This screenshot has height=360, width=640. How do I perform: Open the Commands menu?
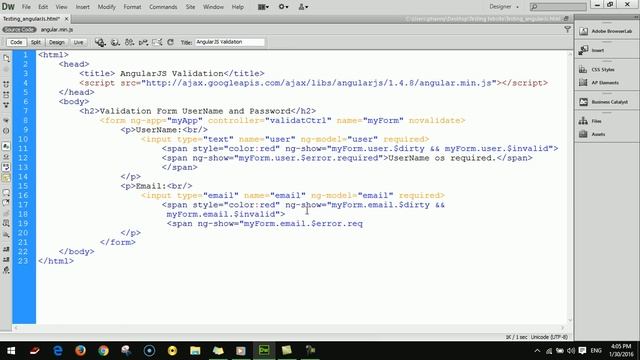[x=163, y=7]
